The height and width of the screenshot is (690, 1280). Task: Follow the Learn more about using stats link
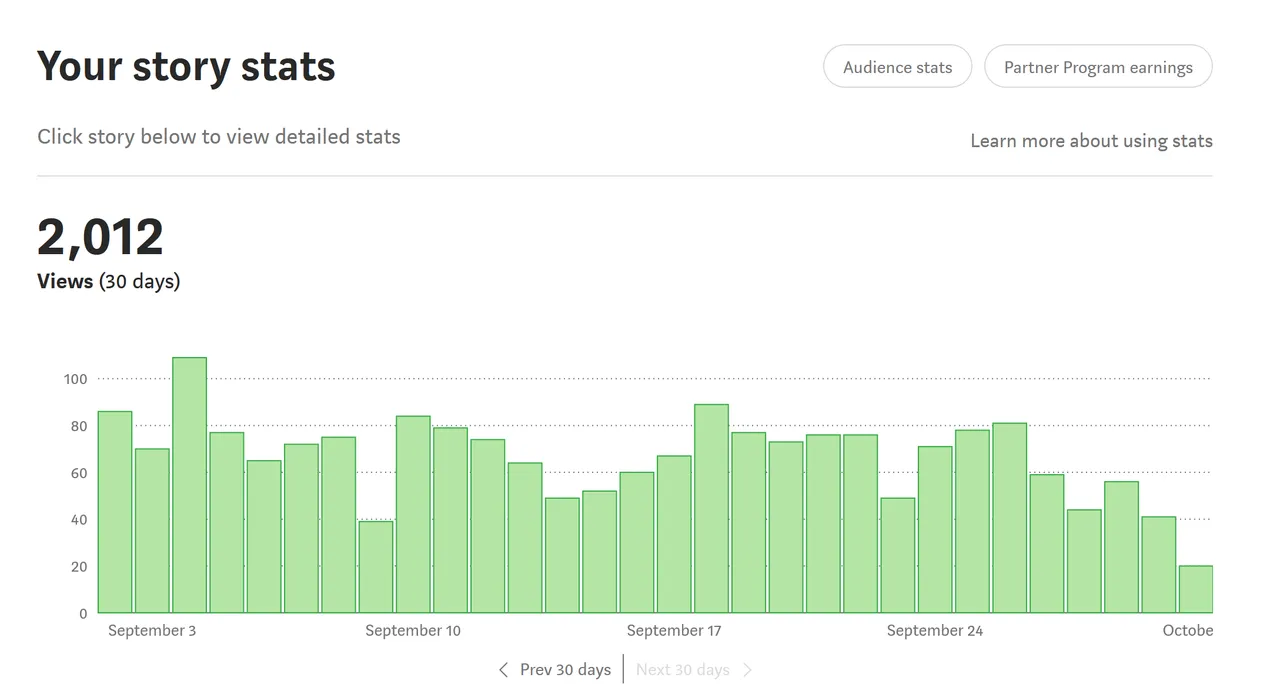(x=1091, y=141)
